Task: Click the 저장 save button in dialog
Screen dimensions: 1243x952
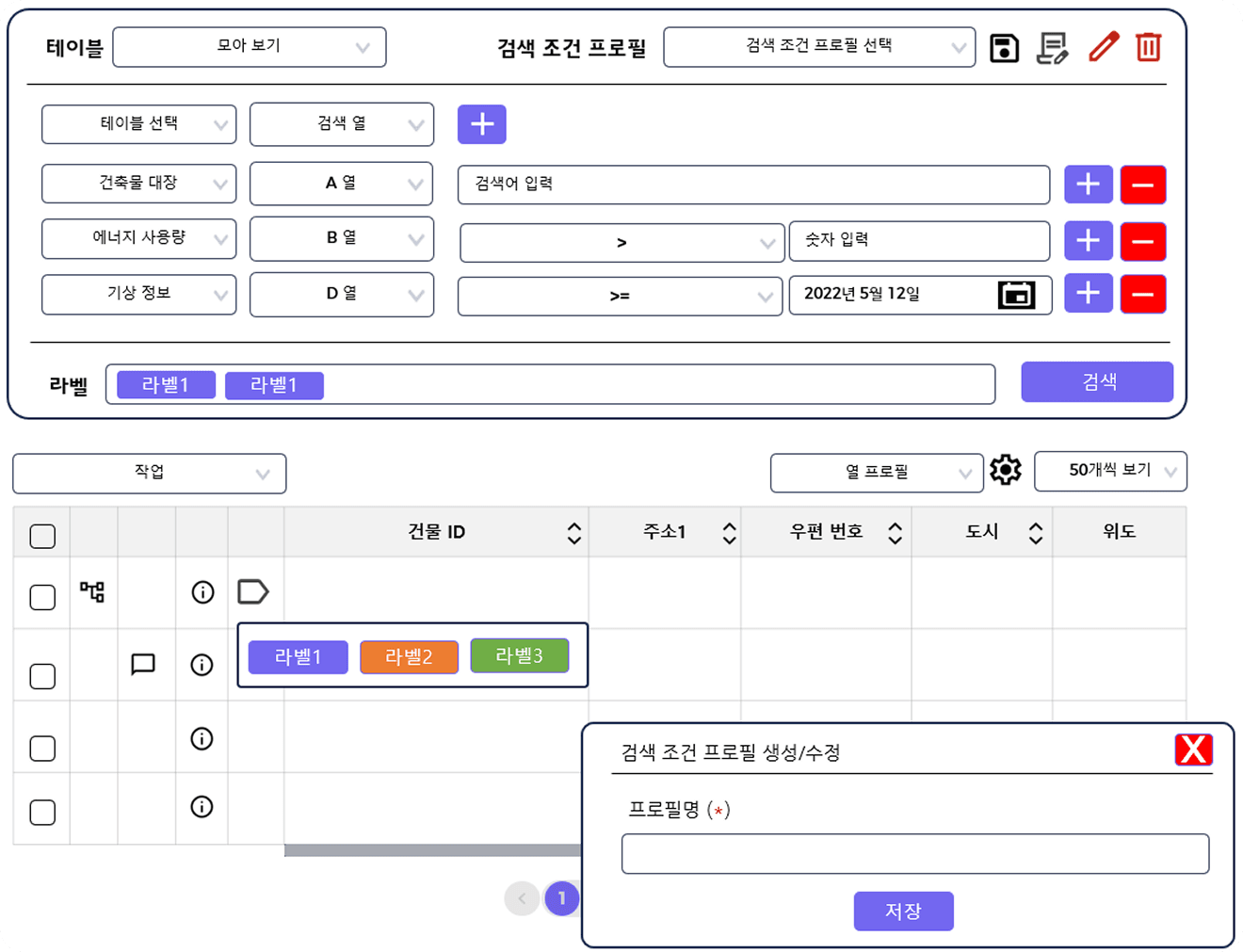Action: 904,912
